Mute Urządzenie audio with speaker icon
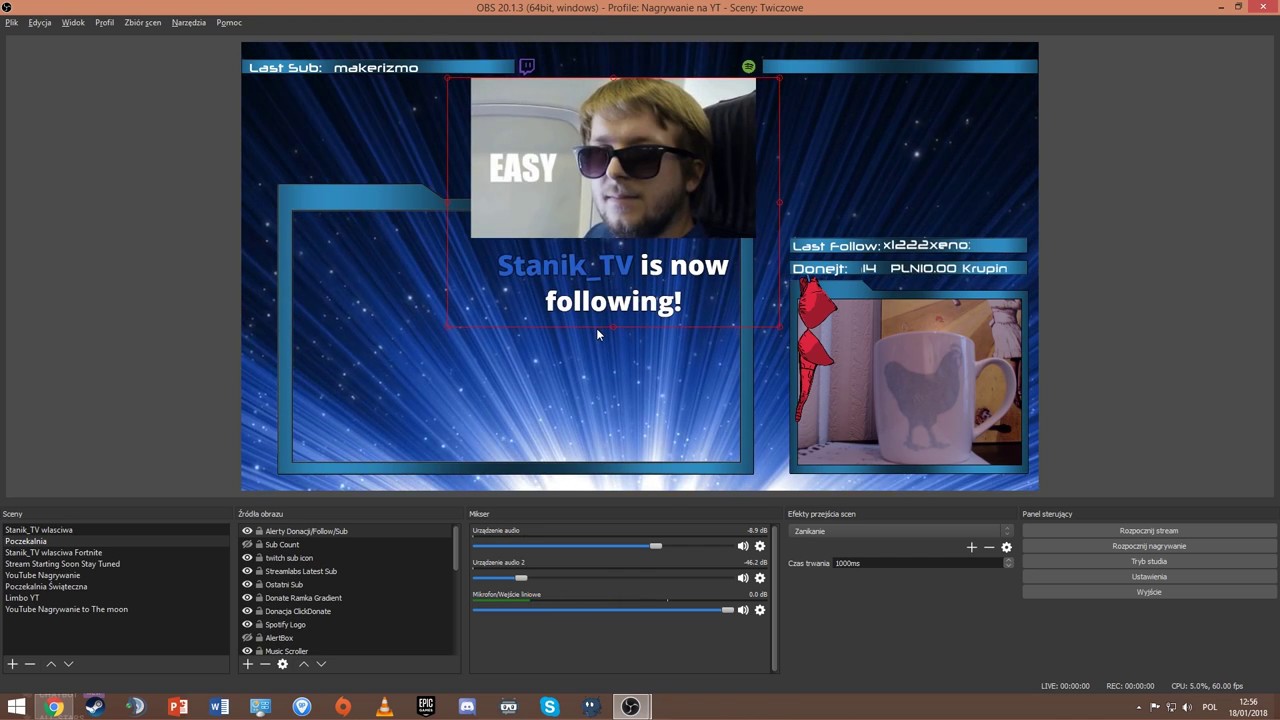Screen dimensions: 1280x720 (742, 546)
